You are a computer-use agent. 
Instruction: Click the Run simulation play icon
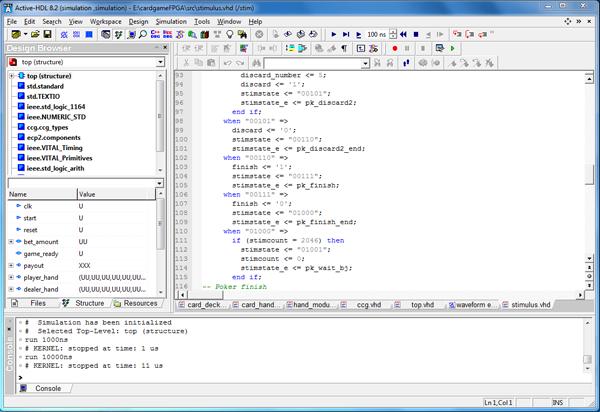pyautogui.click(x=334, y=34)
